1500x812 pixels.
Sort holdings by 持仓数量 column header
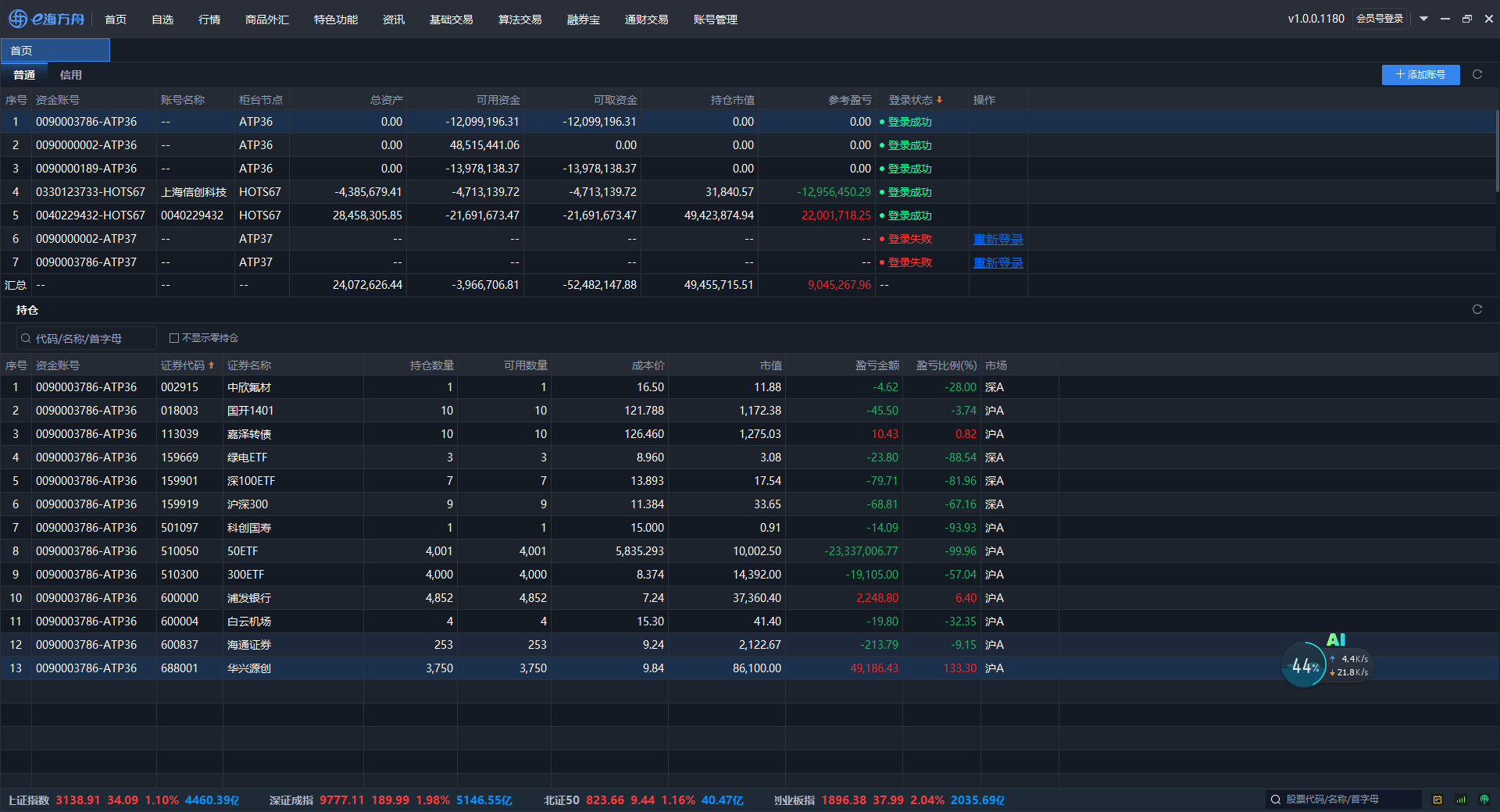(432, 365)
